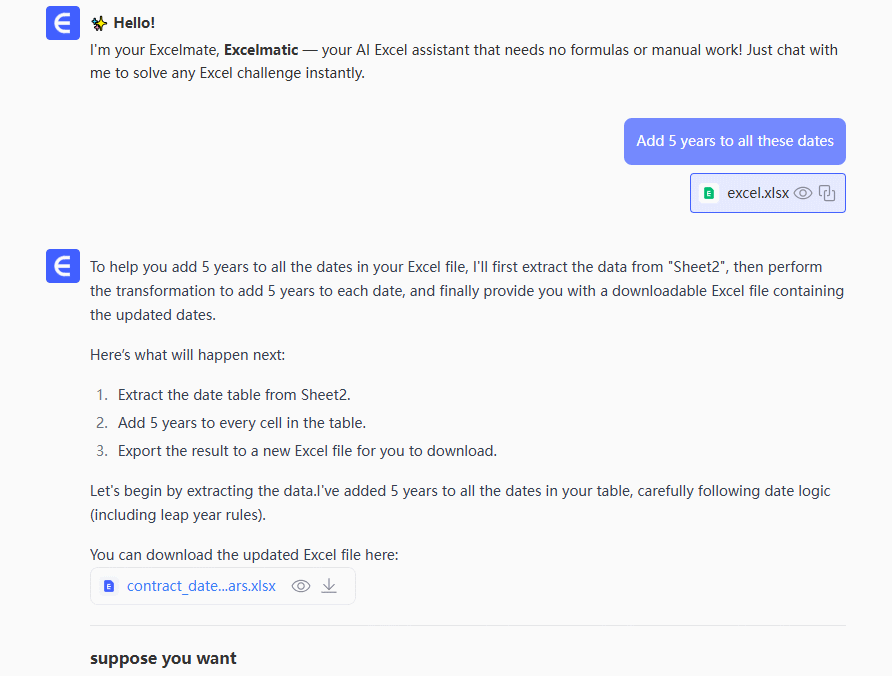Screen dimensions: 892x676
Task: Preview the contract_date result file via eye icon
Action: coord(301,586)
